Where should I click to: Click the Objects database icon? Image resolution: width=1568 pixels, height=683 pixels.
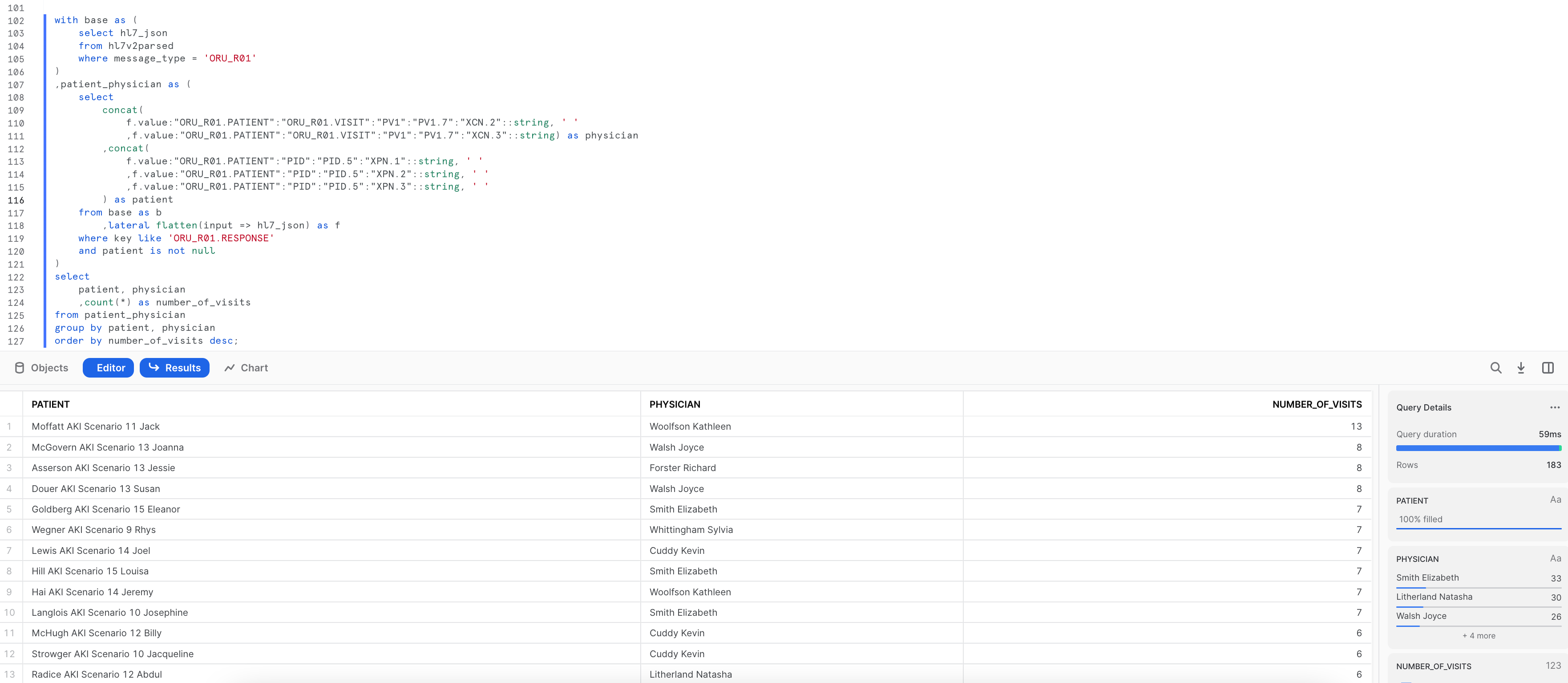pyautogui.click(x=20, y=367)
